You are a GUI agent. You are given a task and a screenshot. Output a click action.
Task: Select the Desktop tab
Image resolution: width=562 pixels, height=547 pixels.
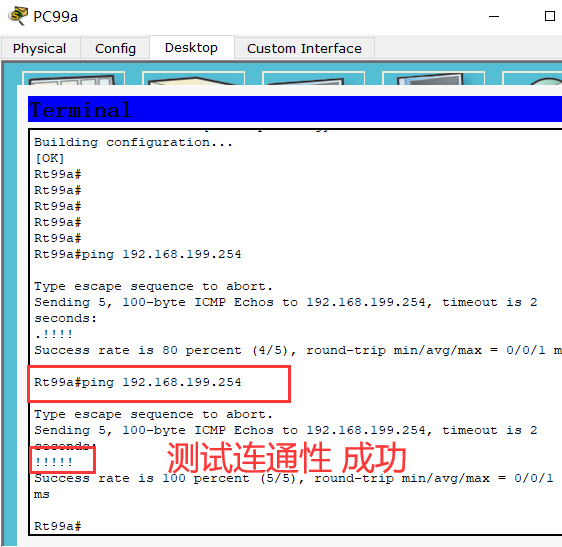pos(191,47)
